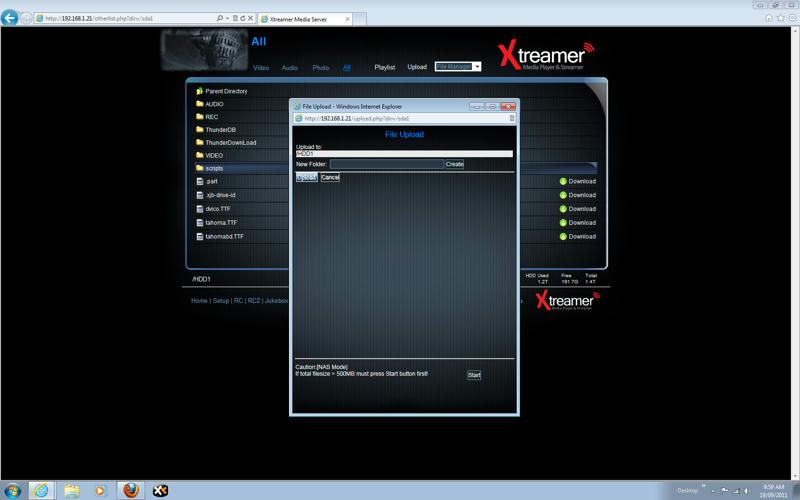Open the scripts folder
The height and width of the screenshot is (500, 800).
[214, 168]
